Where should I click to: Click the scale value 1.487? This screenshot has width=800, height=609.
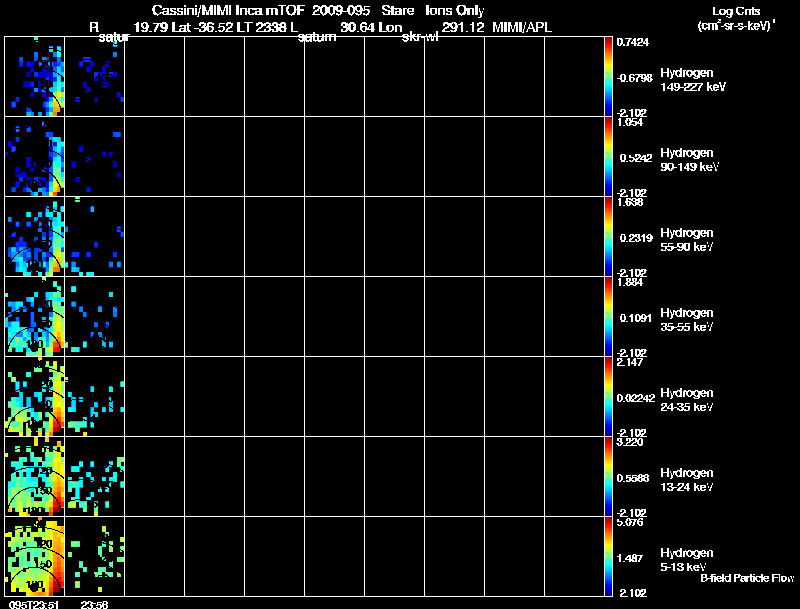tap(630, 559)
